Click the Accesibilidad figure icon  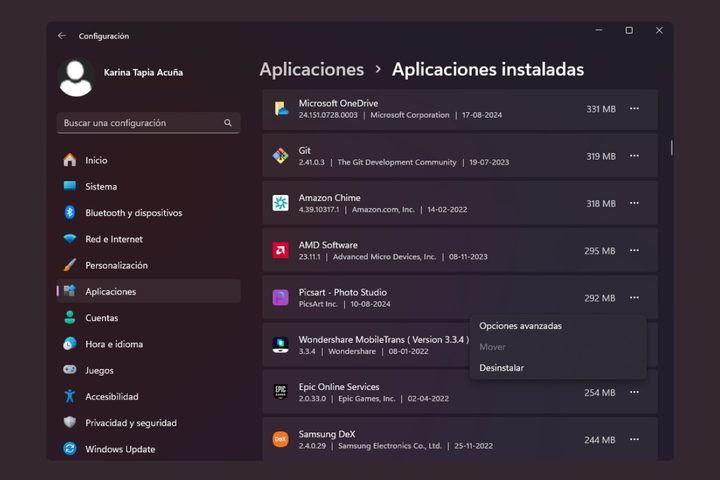point(70,396)
